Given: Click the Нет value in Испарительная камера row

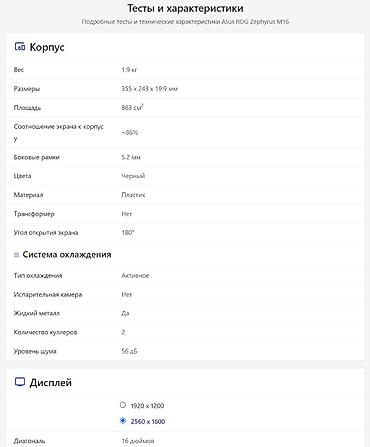Looking at the screenshot, I should (x=127, y=294).
